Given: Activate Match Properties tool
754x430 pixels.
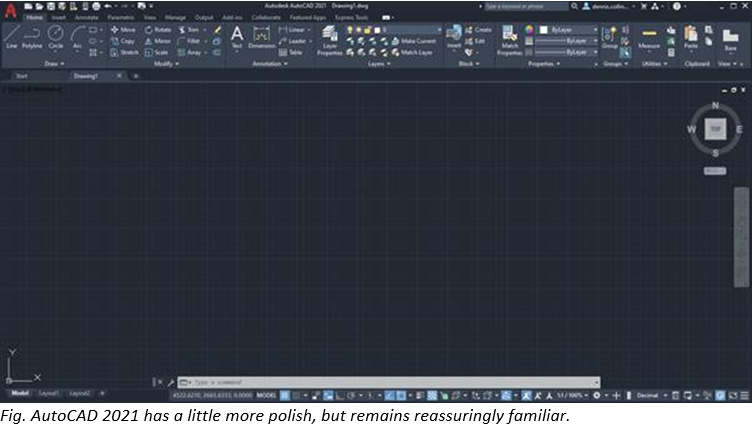Looking at the screenshot, I should click(509, 41).
